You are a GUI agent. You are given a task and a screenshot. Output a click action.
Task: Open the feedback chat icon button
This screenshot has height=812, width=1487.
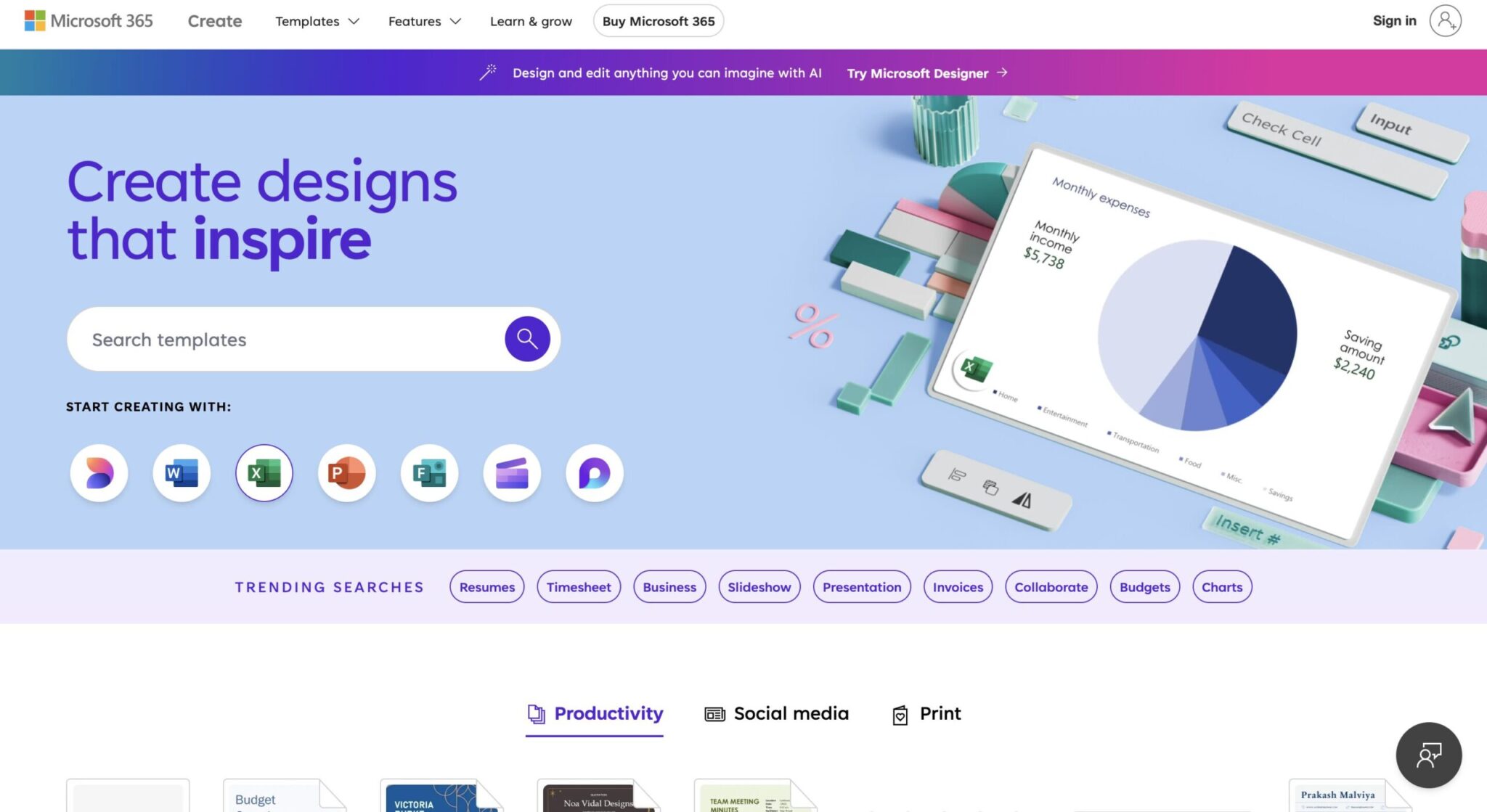1428,755
